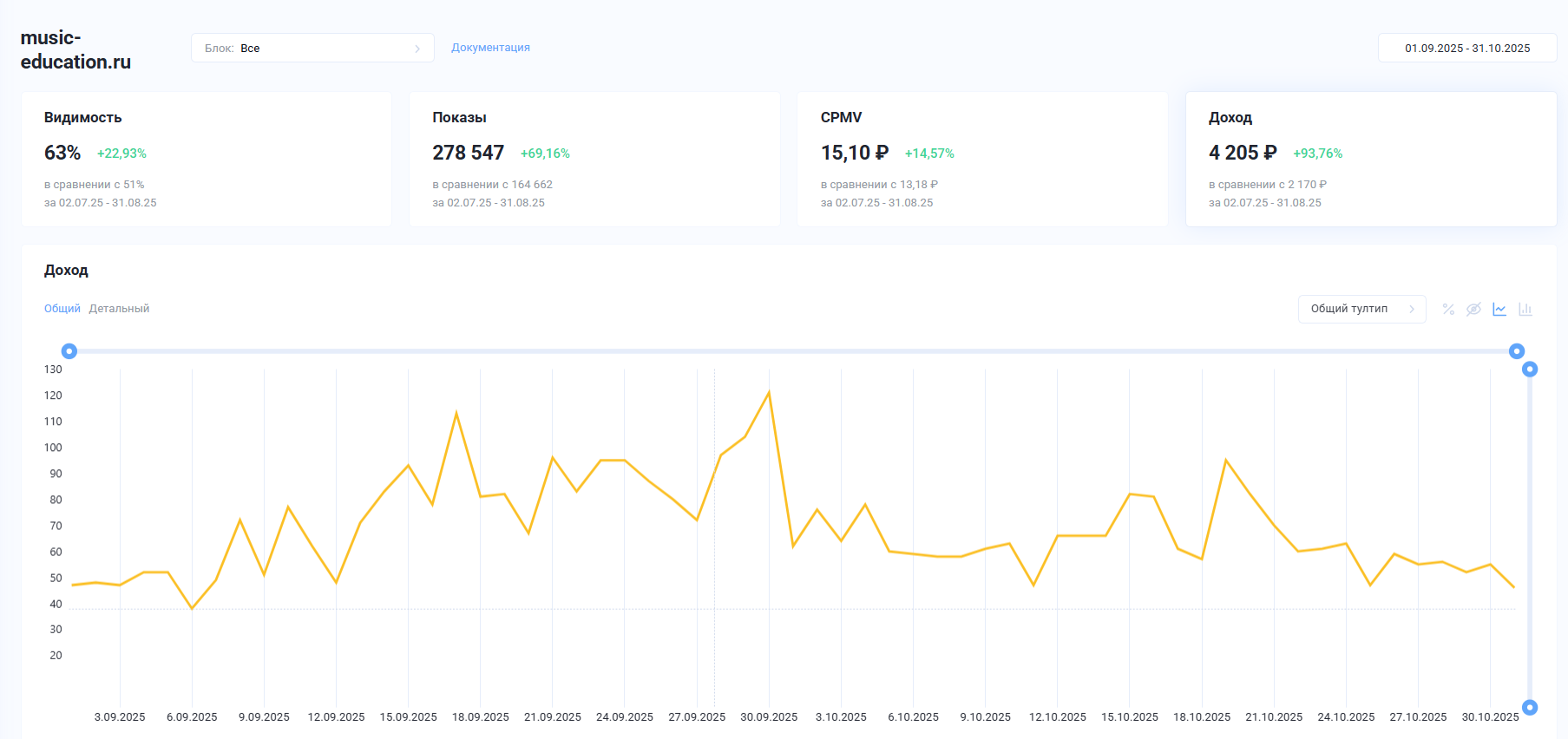Viewport: 1568px width, 739px height.
Task: Select the Доход metric card
Action: click(1371, 160)
